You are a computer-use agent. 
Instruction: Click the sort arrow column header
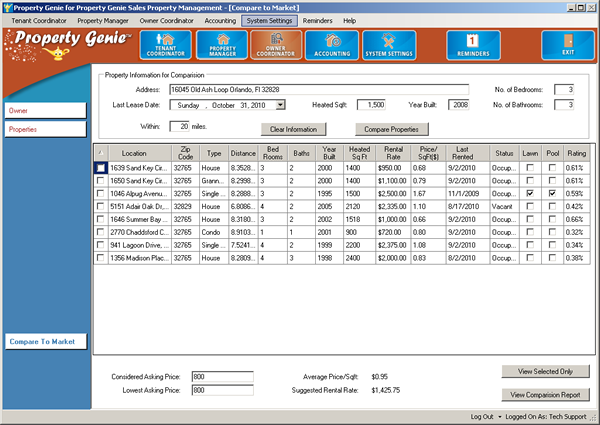(101, 153)
